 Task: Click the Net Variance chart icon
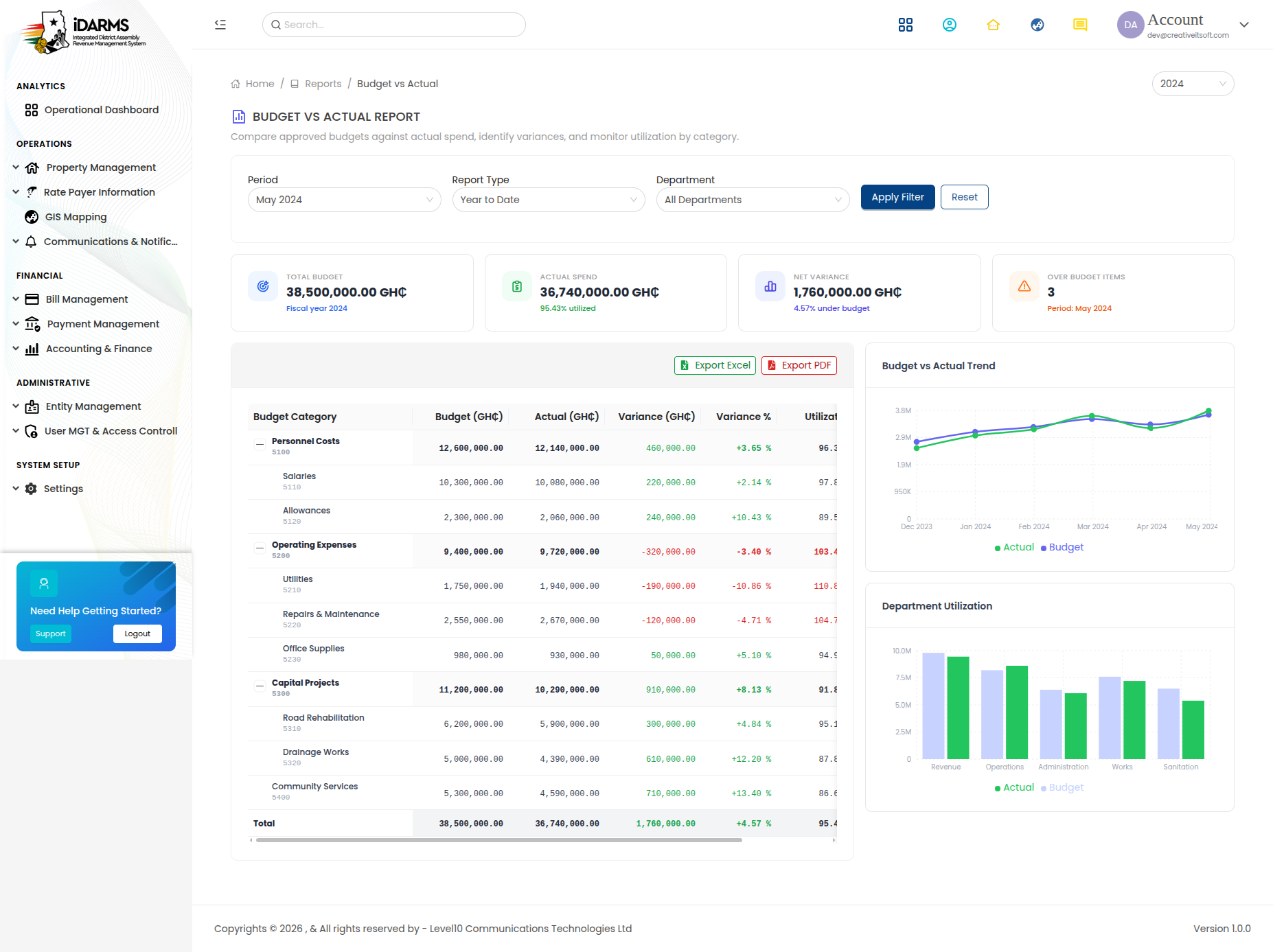(770, 286)
